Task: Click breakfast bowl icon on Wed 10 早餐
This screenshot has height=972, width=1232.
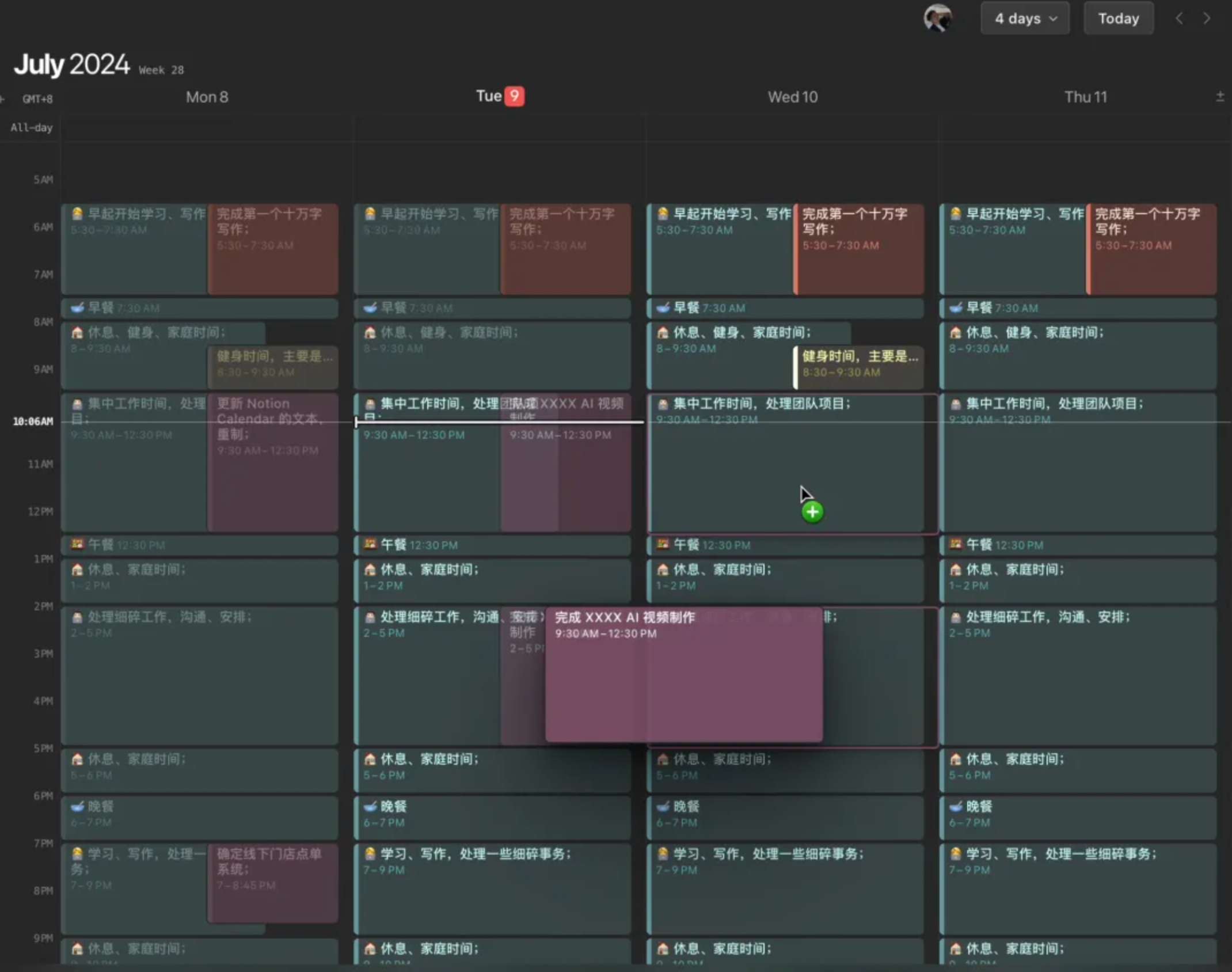Action: click(x=663, y=308)
